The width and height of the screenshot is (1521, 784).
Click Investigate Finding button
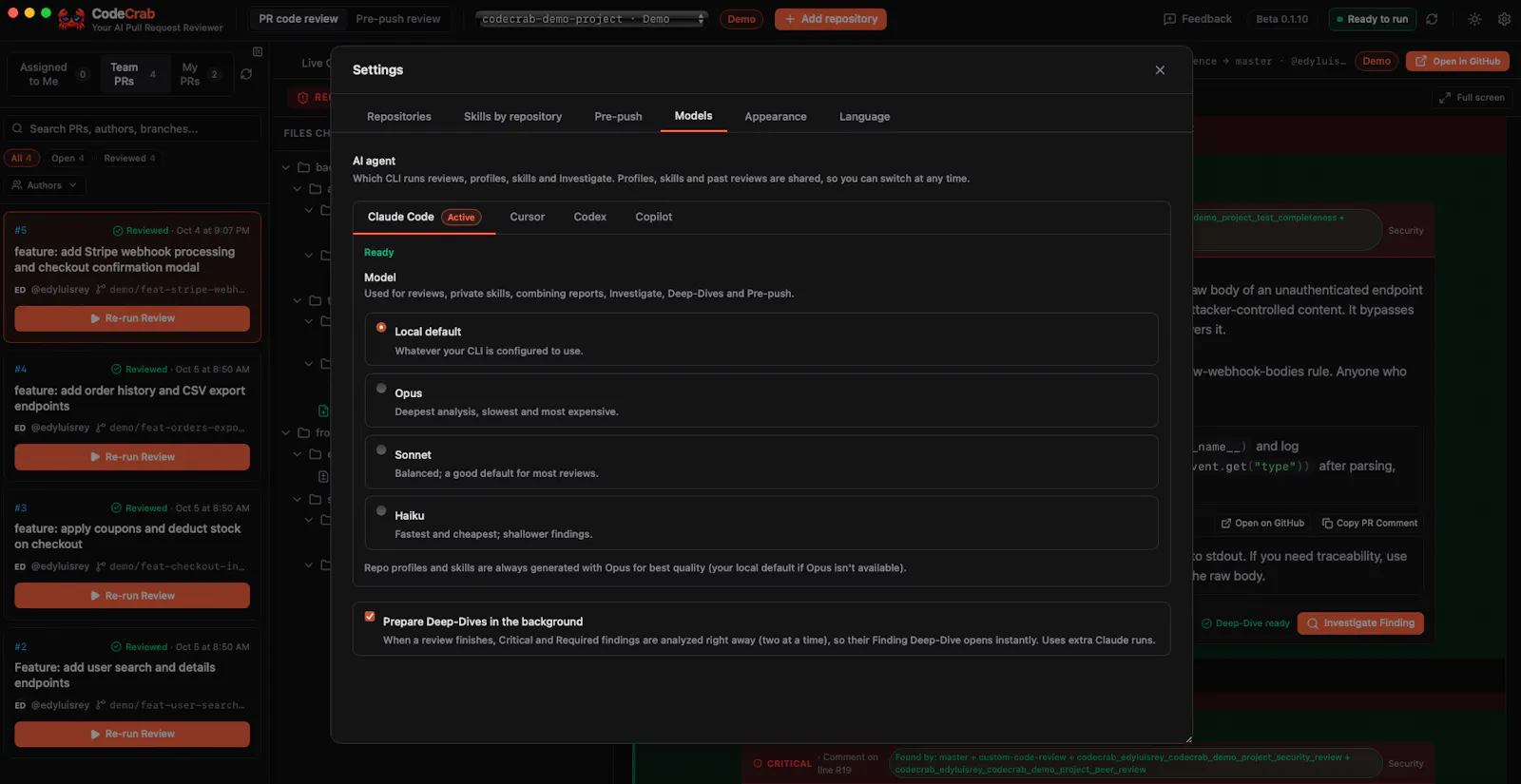click(1360, 623)
